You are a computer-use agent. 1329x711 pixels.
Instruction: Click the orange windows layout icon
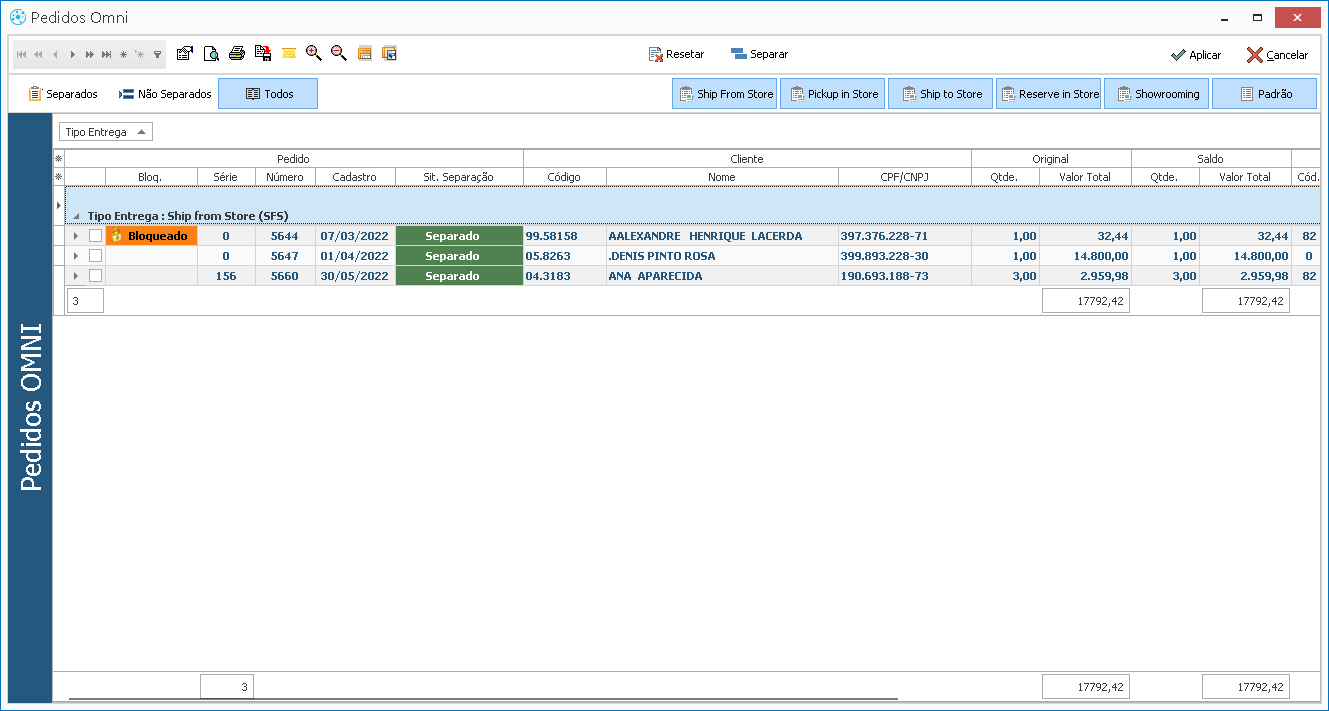point(390,53)
